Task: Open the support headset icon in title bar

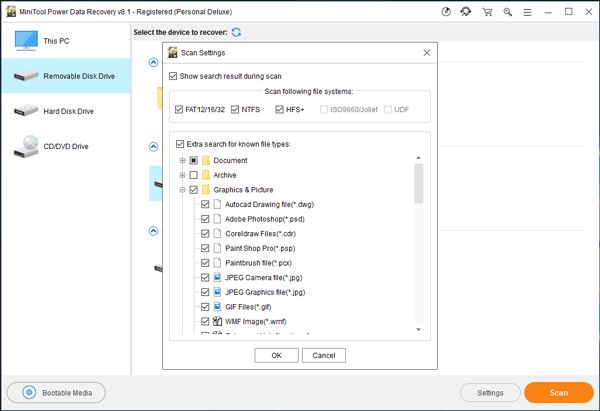Action: click(x=466, y=12)
